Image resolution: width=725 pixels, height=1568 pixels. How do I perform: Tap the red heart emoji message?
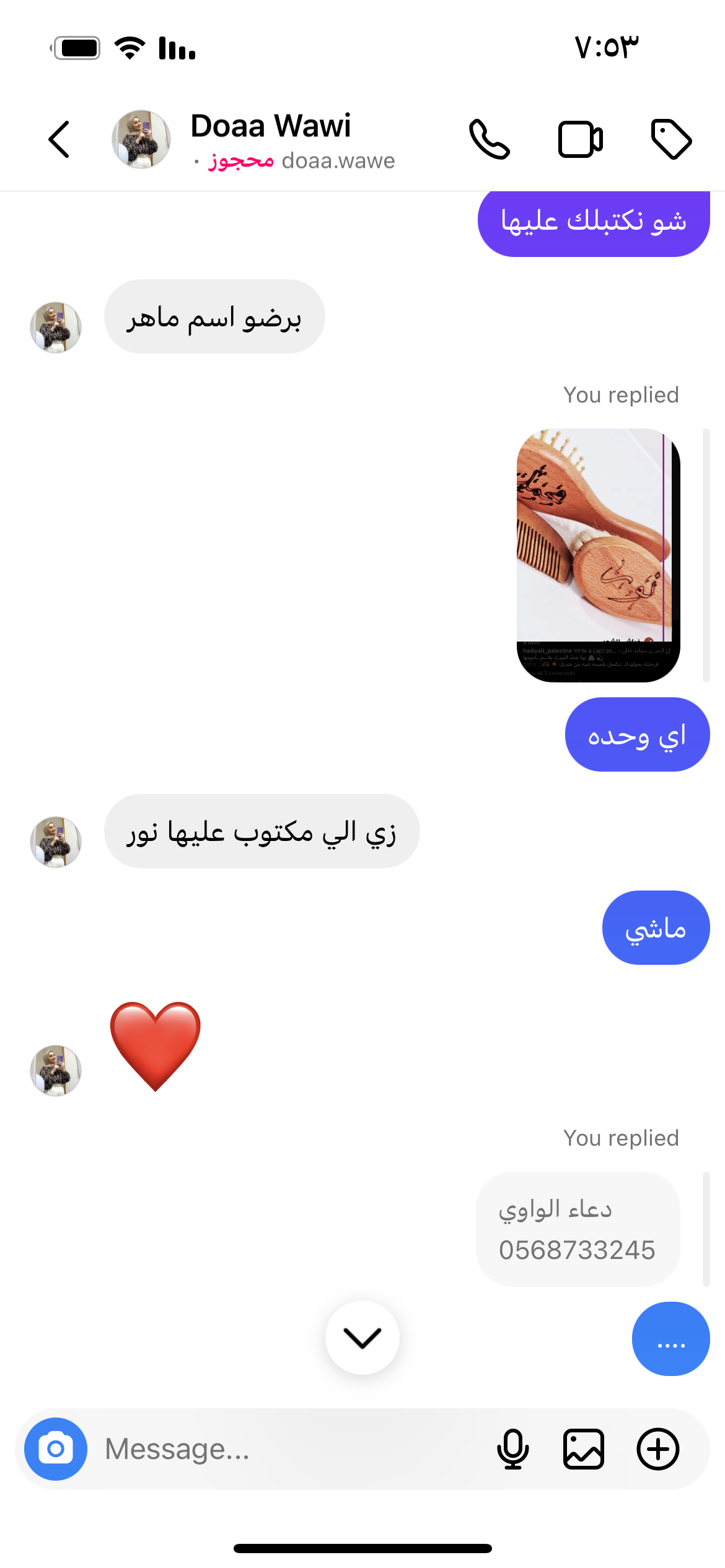156,1046
